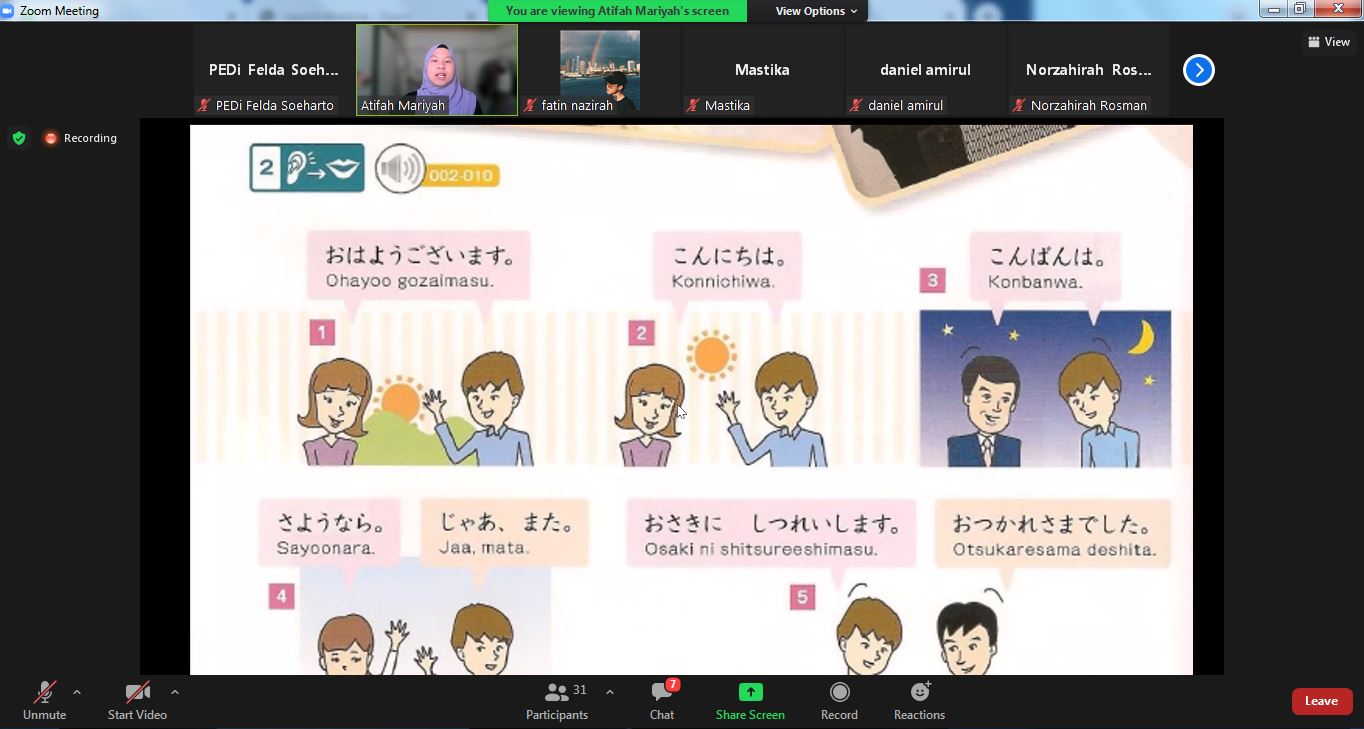The height and width of the screenshot is (729, 1364).
Task: Start recording with the Record button
Action: coord(839,701)
